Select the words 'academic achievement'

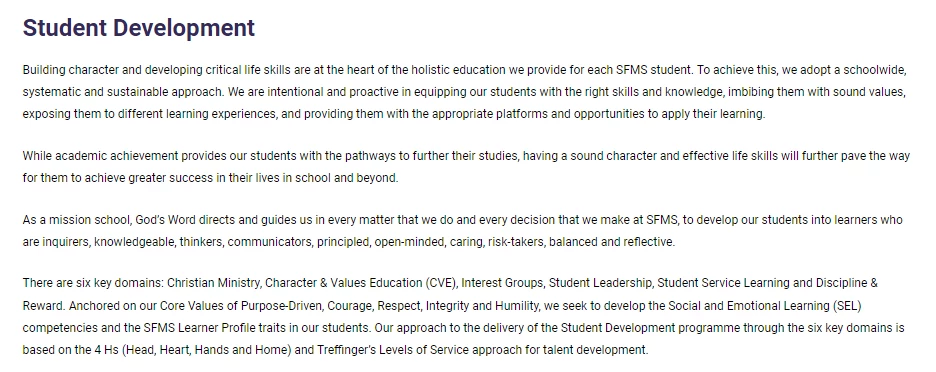coord(116,156)
